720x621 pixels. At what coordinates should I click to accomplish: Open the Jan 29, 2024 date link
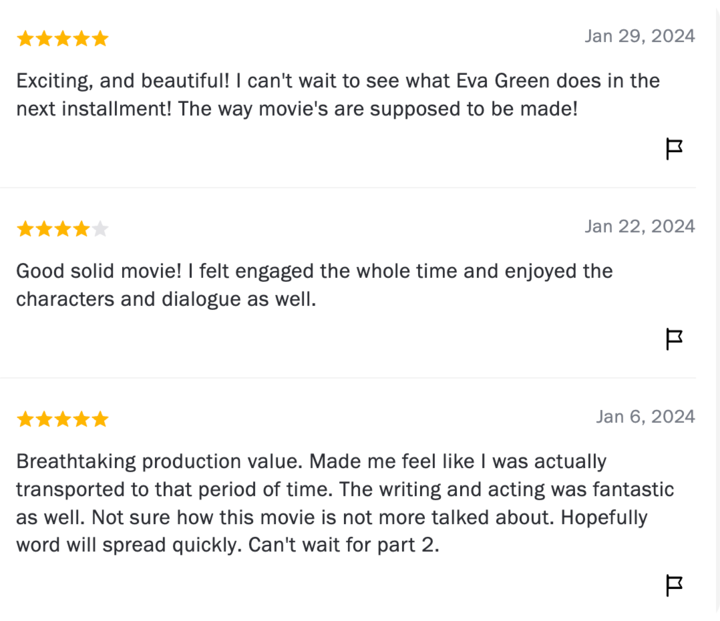640,36
